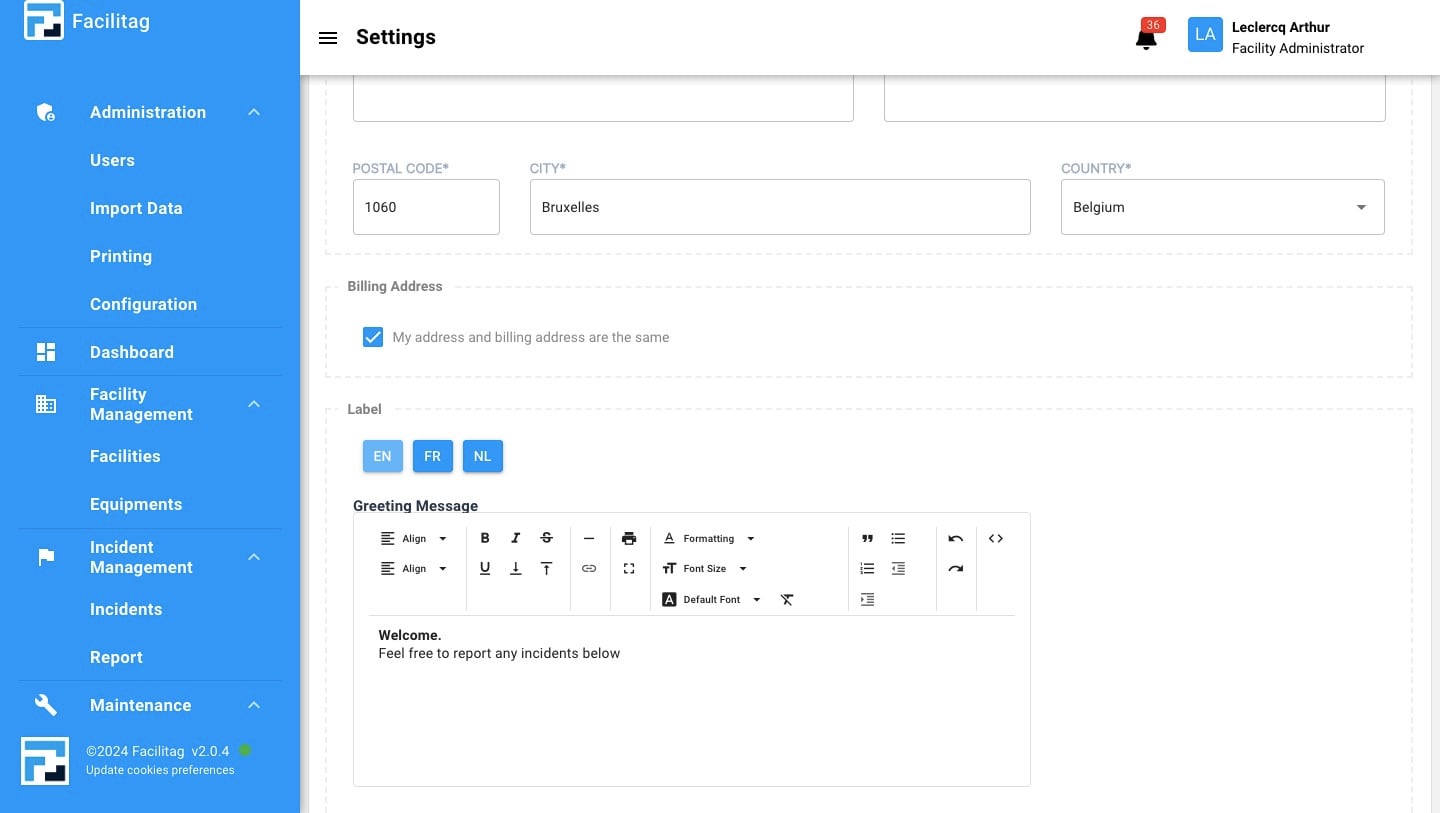
Task: Click into the City field
Action: (x=780, y=207)
